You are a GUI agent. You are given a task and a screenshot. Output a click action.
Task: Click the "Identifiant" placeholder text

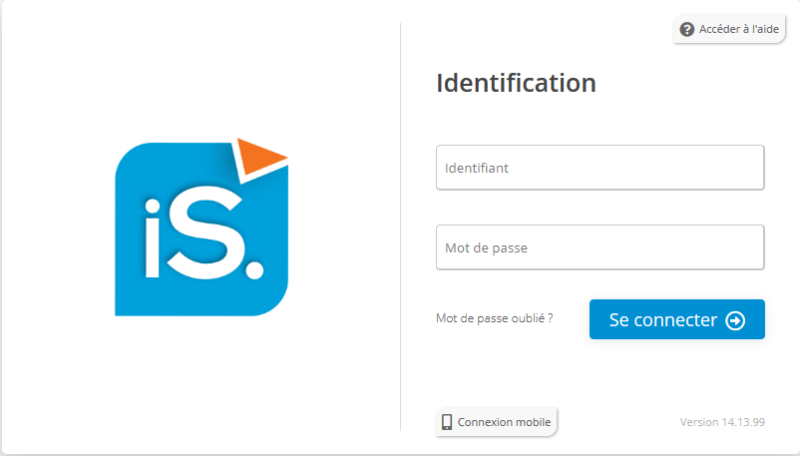click(x=477, y=168)
